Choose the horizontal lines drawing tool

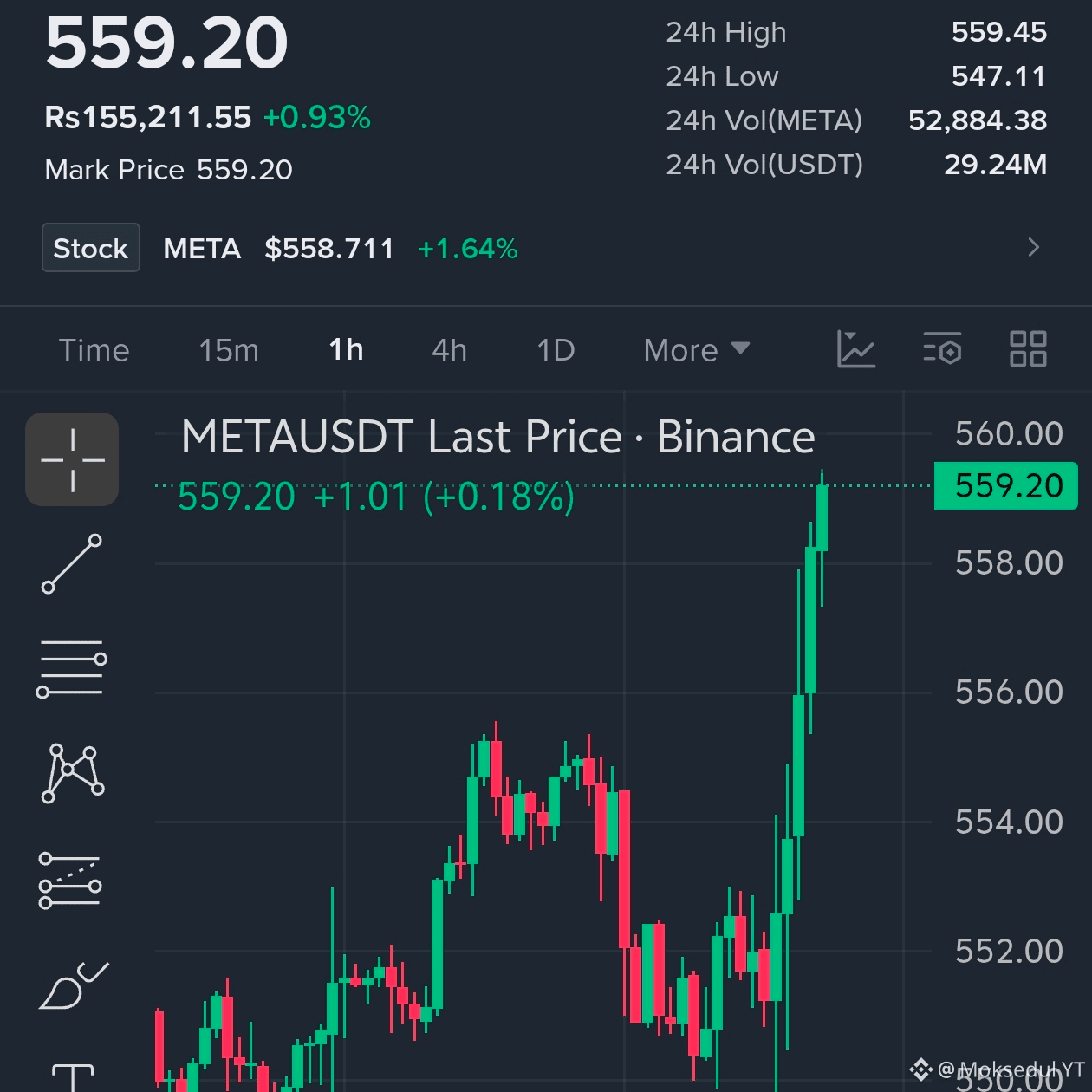point(72,668)
